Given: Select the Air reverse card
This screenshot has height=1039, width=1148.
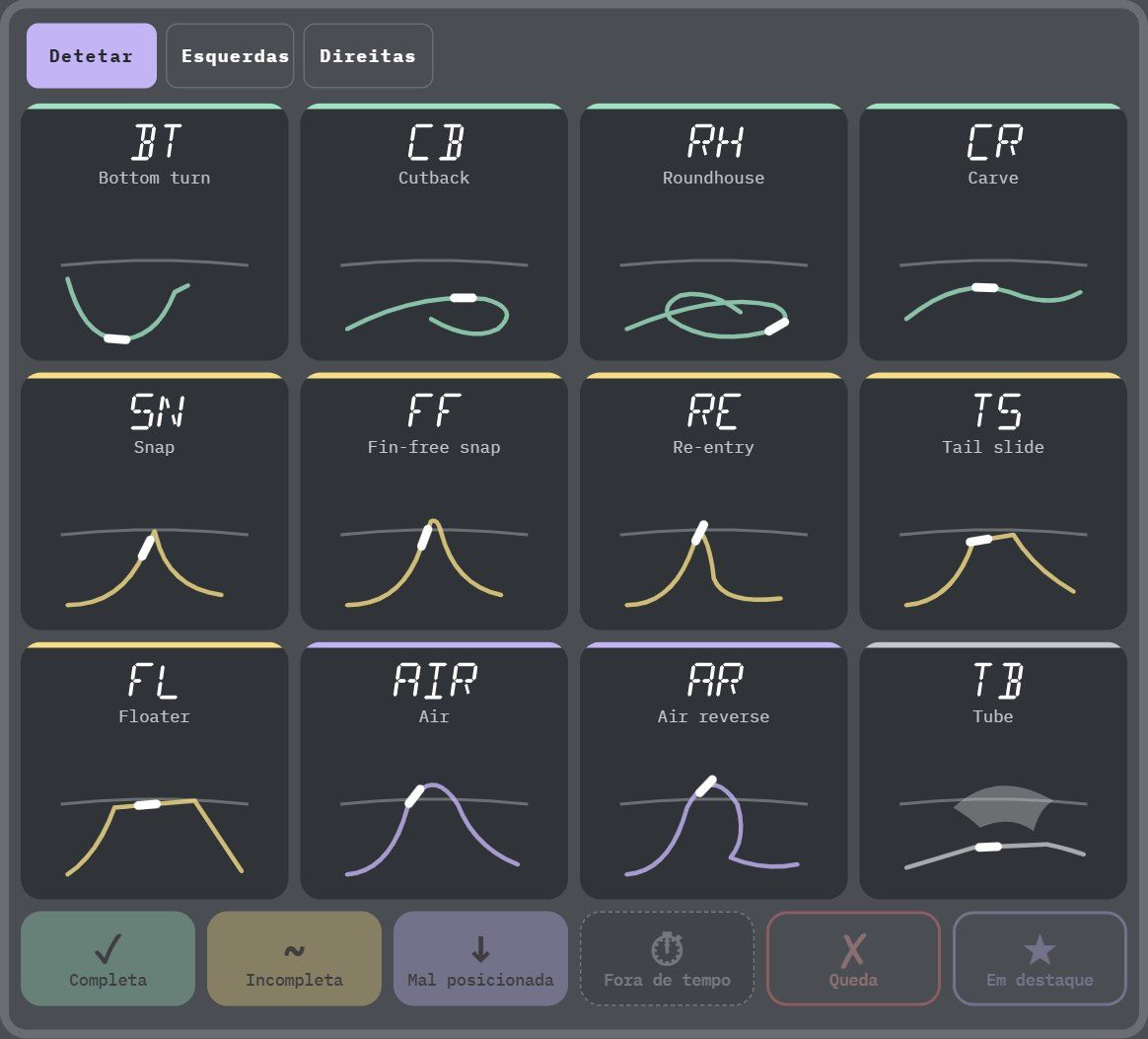Looking at the screenshot, I should point(714,771).
